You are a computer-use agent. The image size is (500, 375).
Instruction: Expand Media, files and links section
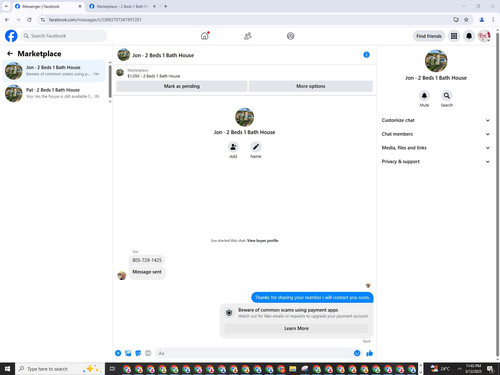pyautogui.click(x=436, y=148)
